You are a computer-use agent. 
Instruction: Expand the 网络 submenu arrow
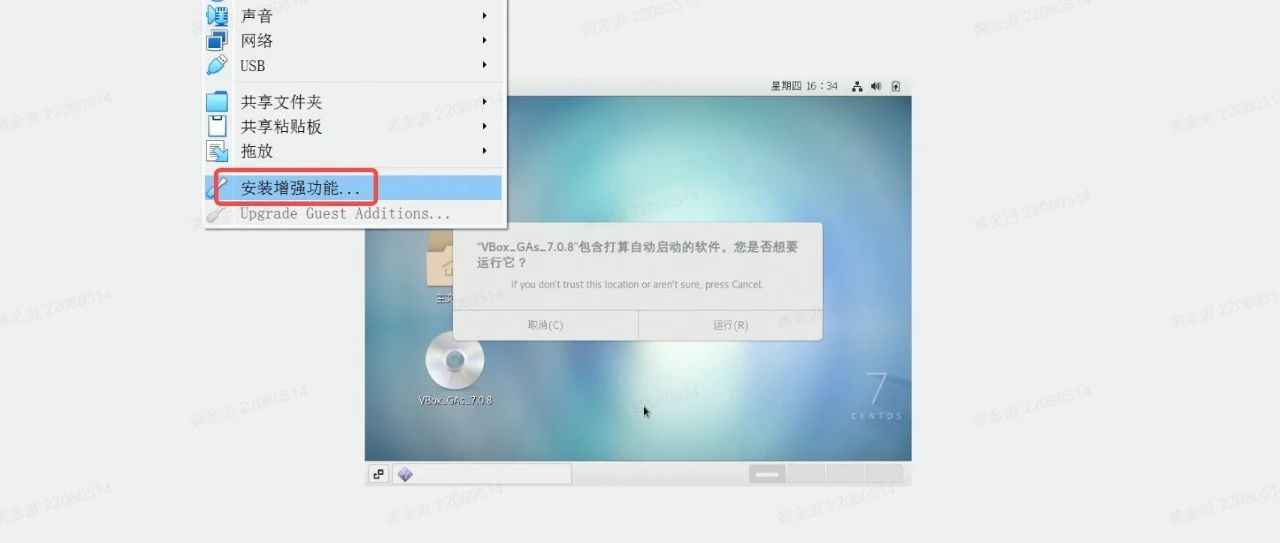(484, 40)
